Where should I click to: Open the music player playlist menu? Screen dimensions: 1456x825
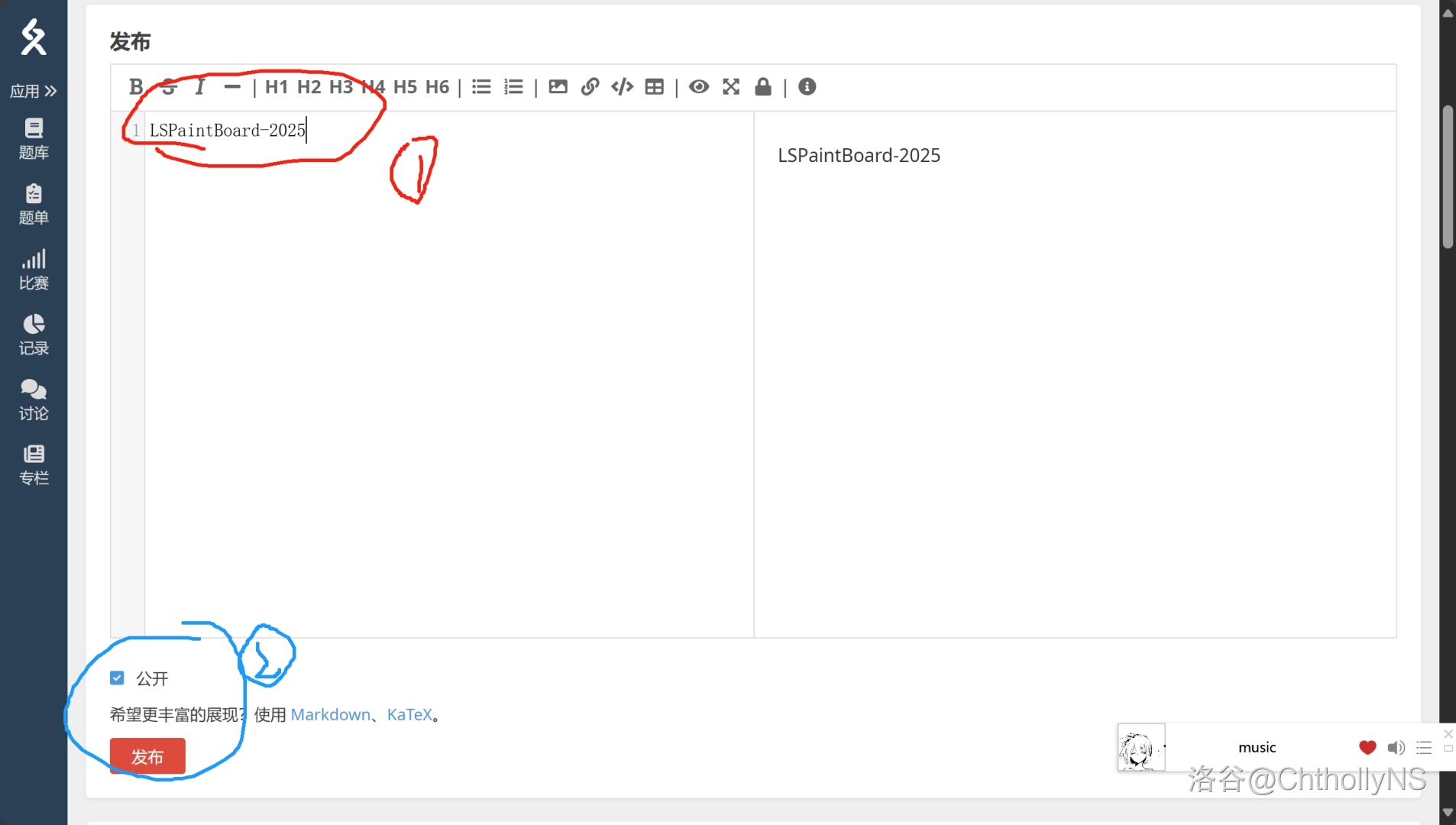point(1424,748)
